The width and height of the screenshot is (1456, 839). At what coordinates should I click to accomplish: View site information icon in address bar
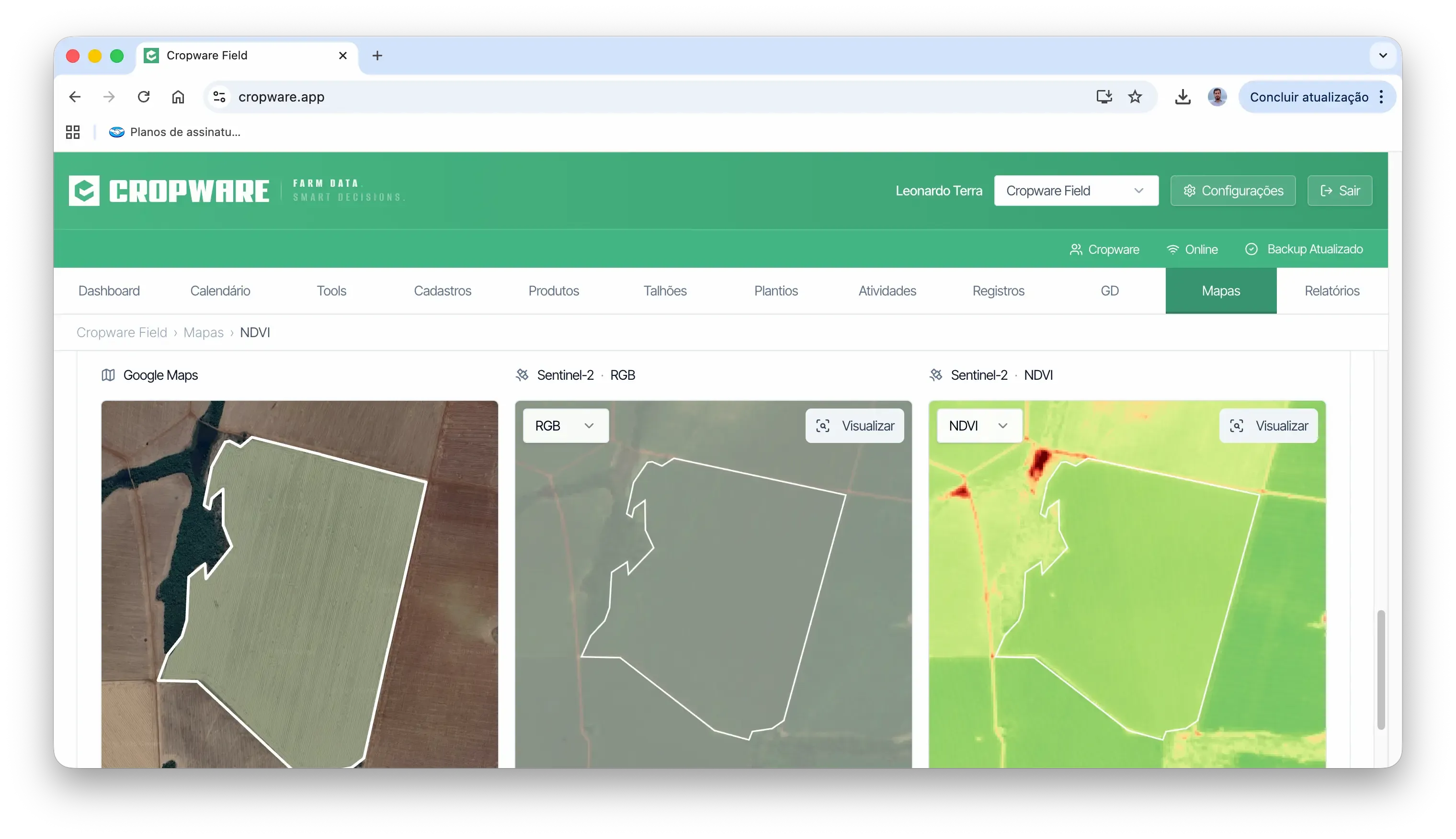point(219,97)
